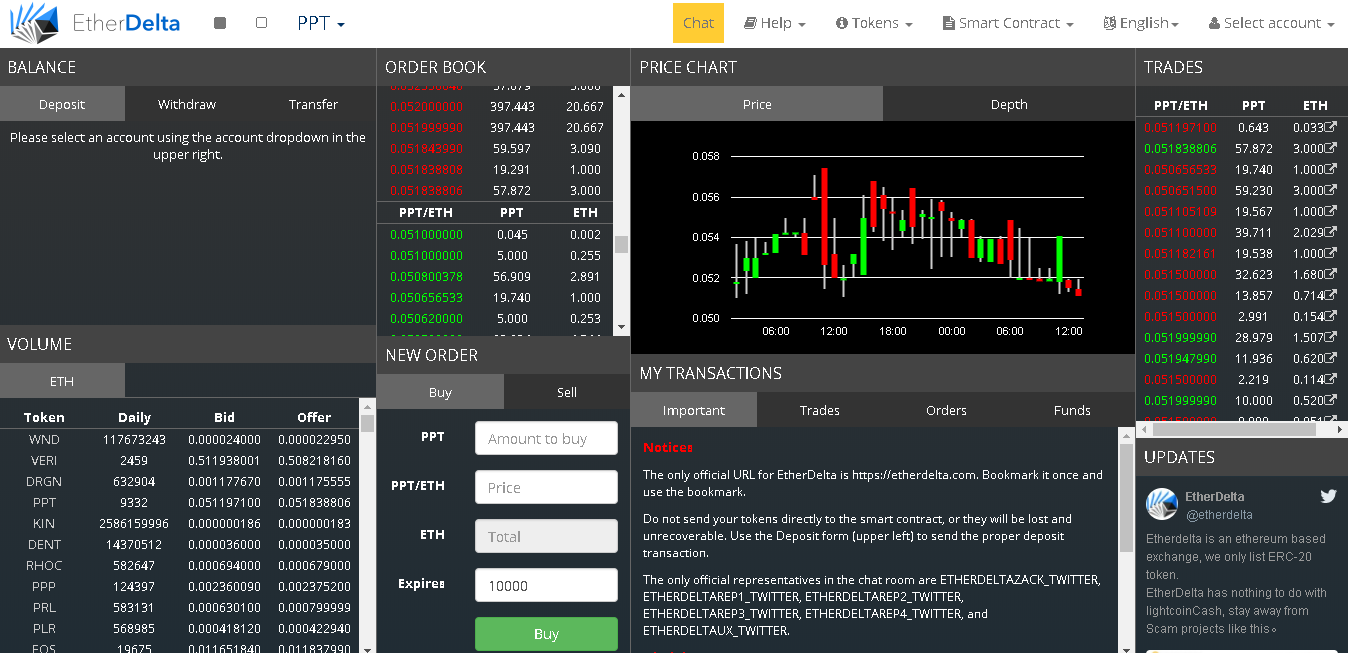The image size is (1348, 653).
Task: Click the order book scrollbar up arrow
Action: pyautogui.click(x=621, y=95)
